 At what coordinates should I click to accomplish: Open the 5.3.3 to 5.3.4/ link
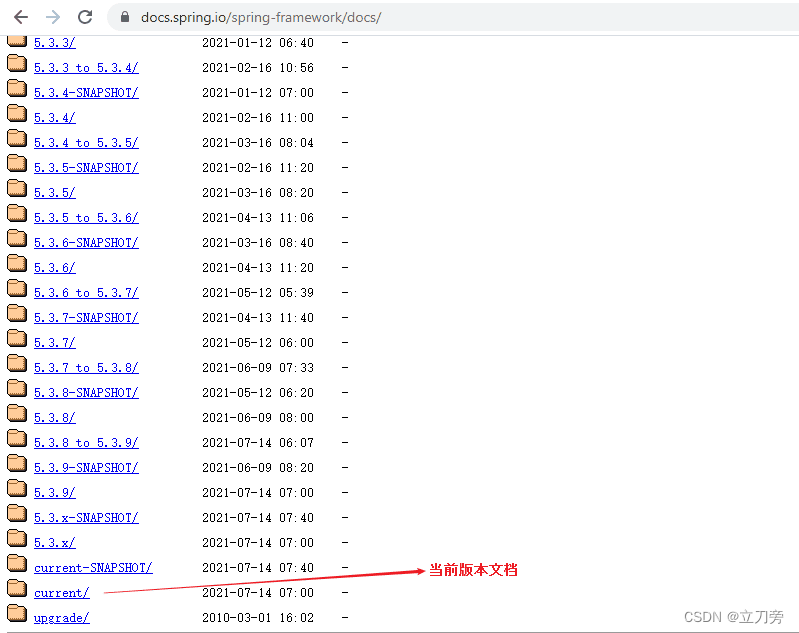[x=86, y=68]
